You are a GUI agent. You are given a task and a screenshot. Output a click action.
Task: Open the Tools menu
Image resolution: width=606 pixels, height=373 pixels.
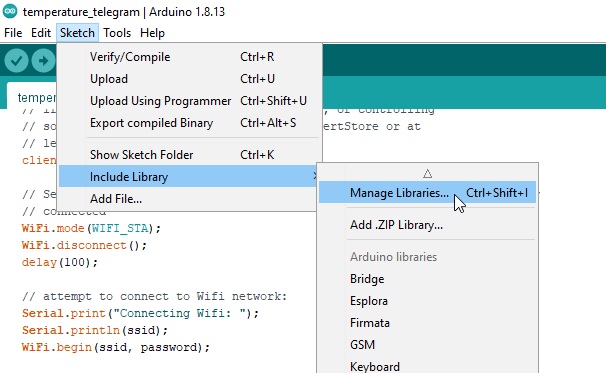coord(117,33)
